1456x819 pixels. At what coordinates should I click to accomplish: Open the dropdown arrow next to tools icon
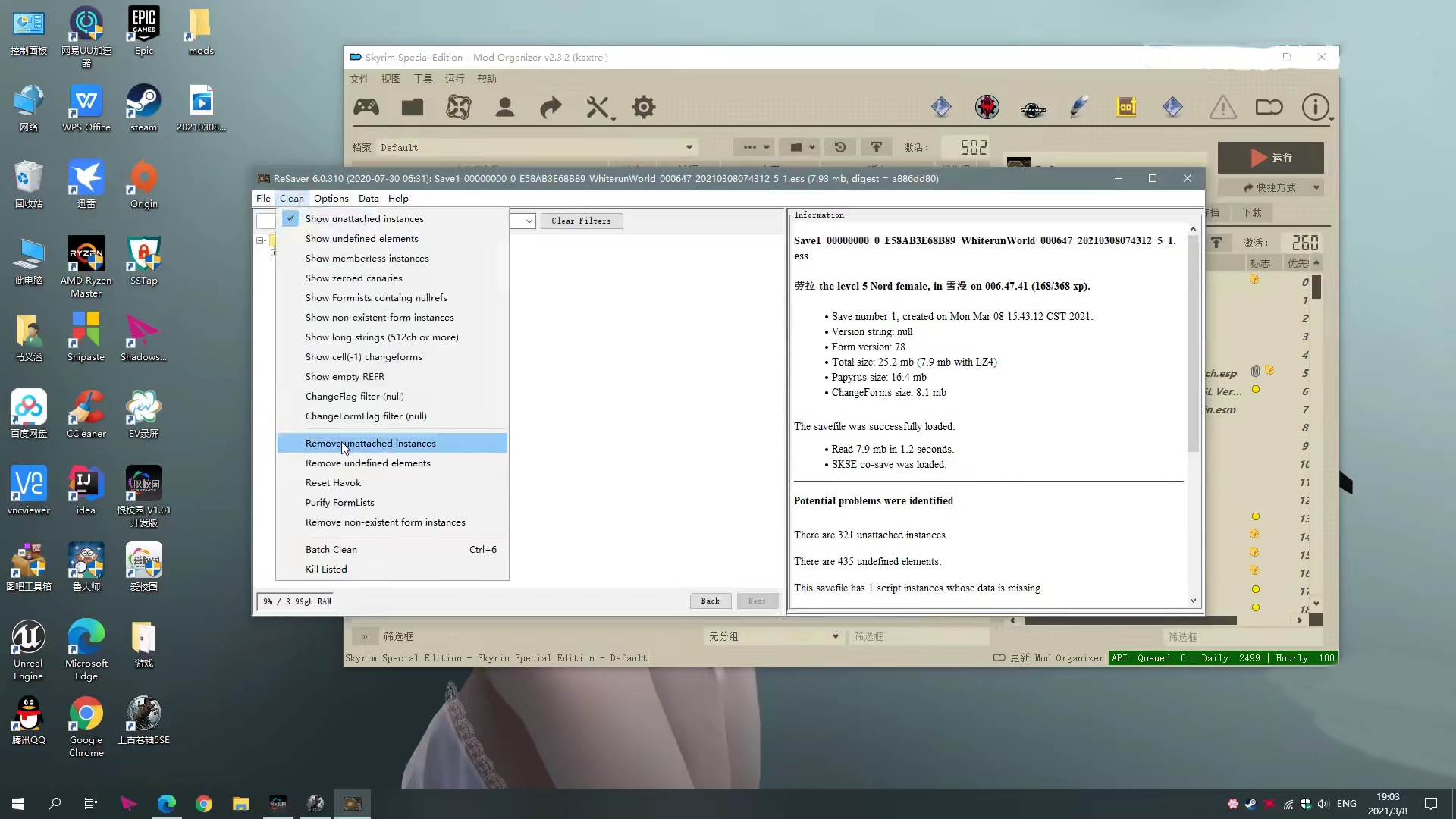613,119
